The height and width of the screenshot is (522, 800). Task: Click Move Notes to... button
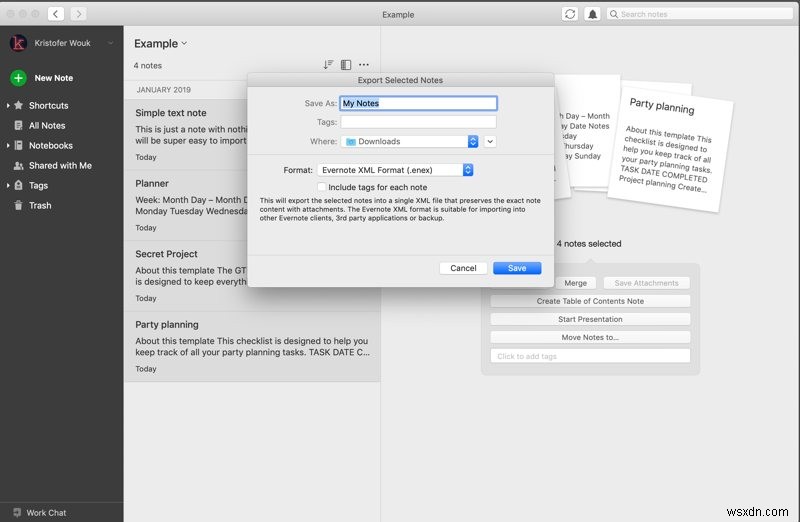point(590,337)
